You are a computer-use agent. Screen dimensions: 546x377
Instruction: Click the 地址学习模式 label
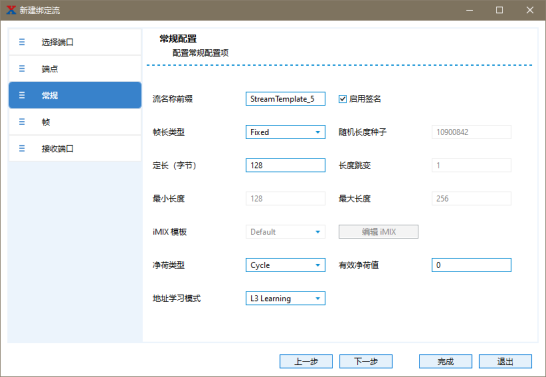[177, 298]
